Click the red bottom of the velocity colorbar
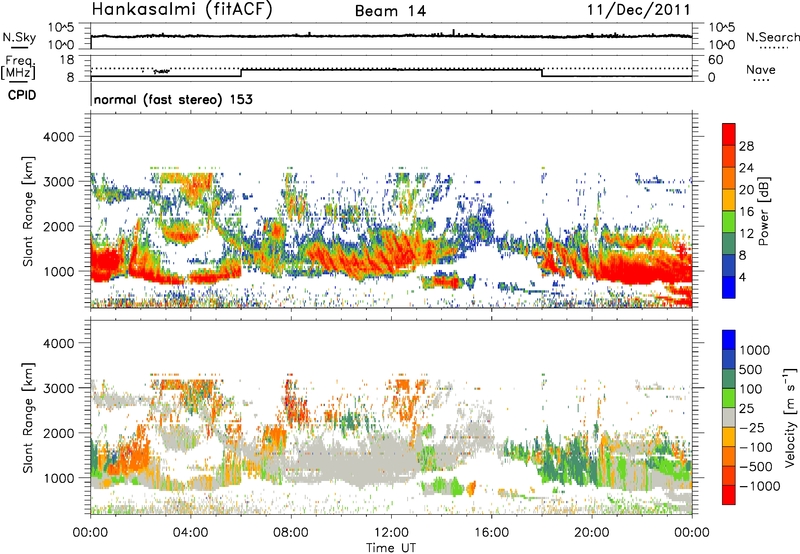The image size is (800, 554). click(x=729, y=495)
